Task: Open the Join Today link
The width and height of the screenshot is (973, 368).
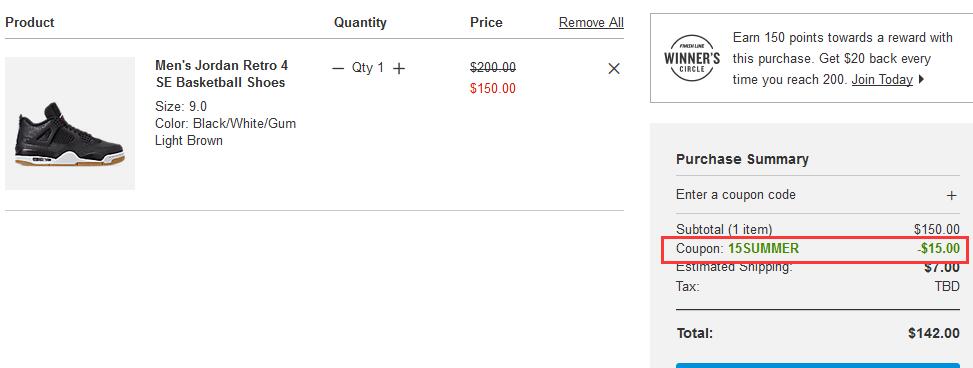Action: [x=882, y=79]
